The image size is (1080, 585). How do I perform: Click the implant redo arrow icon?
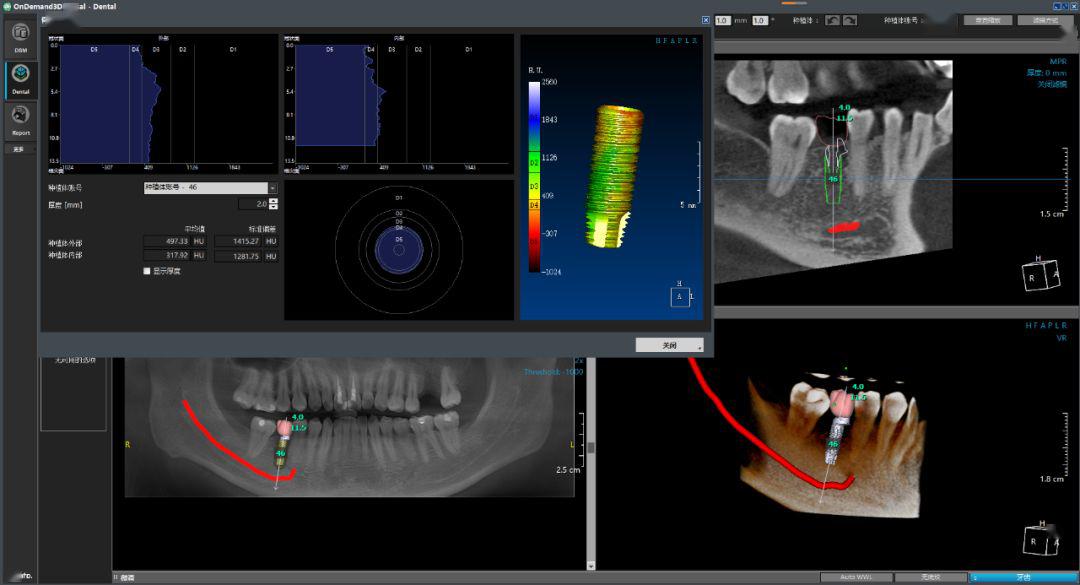(850, 20)
